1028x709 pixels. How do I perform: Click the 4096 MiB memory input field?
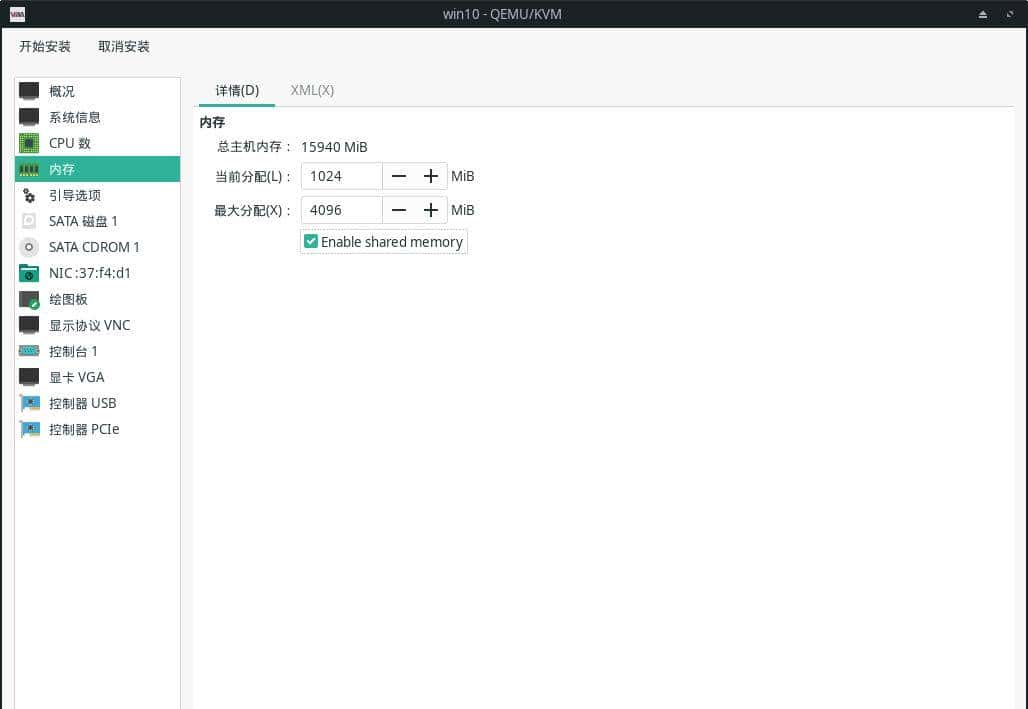click(340, 210)
